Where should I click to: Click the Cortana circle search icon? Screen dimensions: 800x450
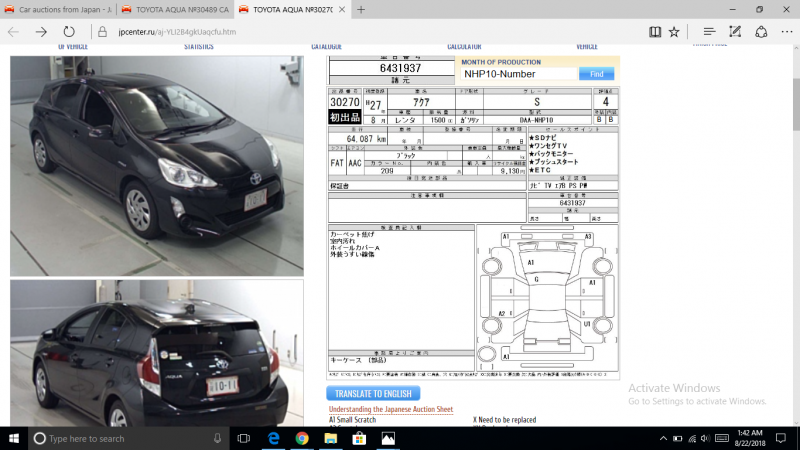pos(39,438)
